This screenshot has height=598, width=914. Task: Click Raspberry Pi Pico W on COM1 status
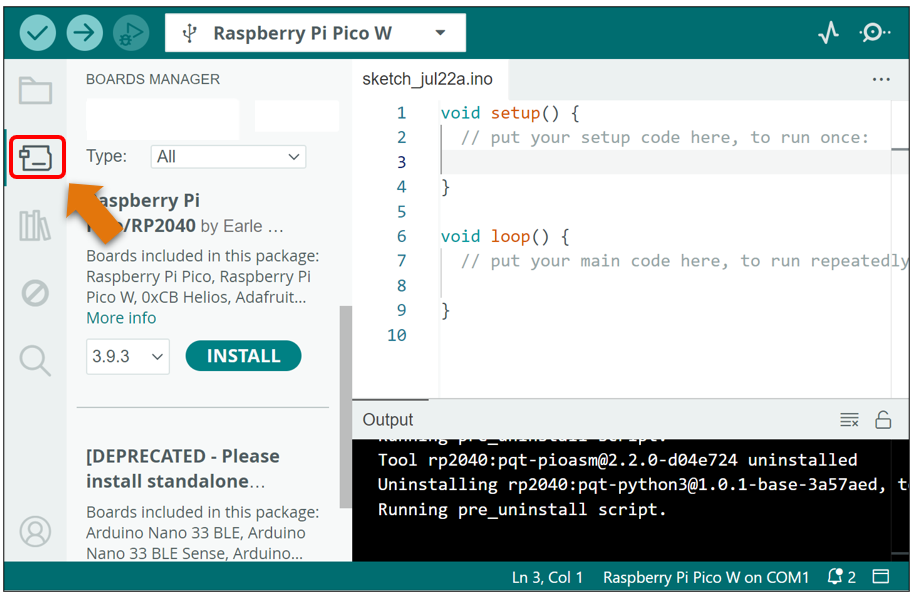click(706, 578)
